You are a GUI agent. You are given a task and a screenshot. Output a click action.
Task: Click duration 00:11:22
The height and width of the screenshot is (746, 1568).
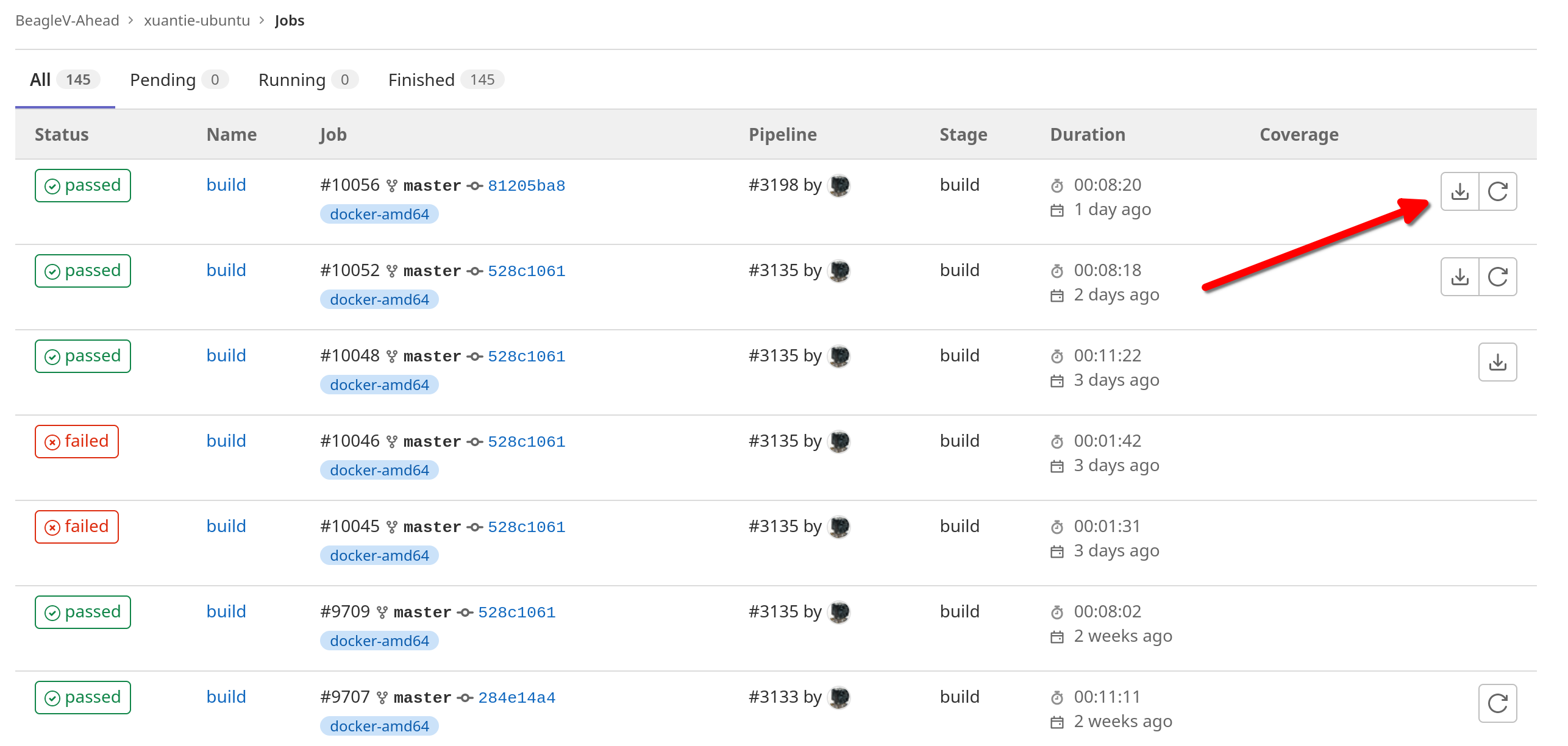click(1108, 356)
